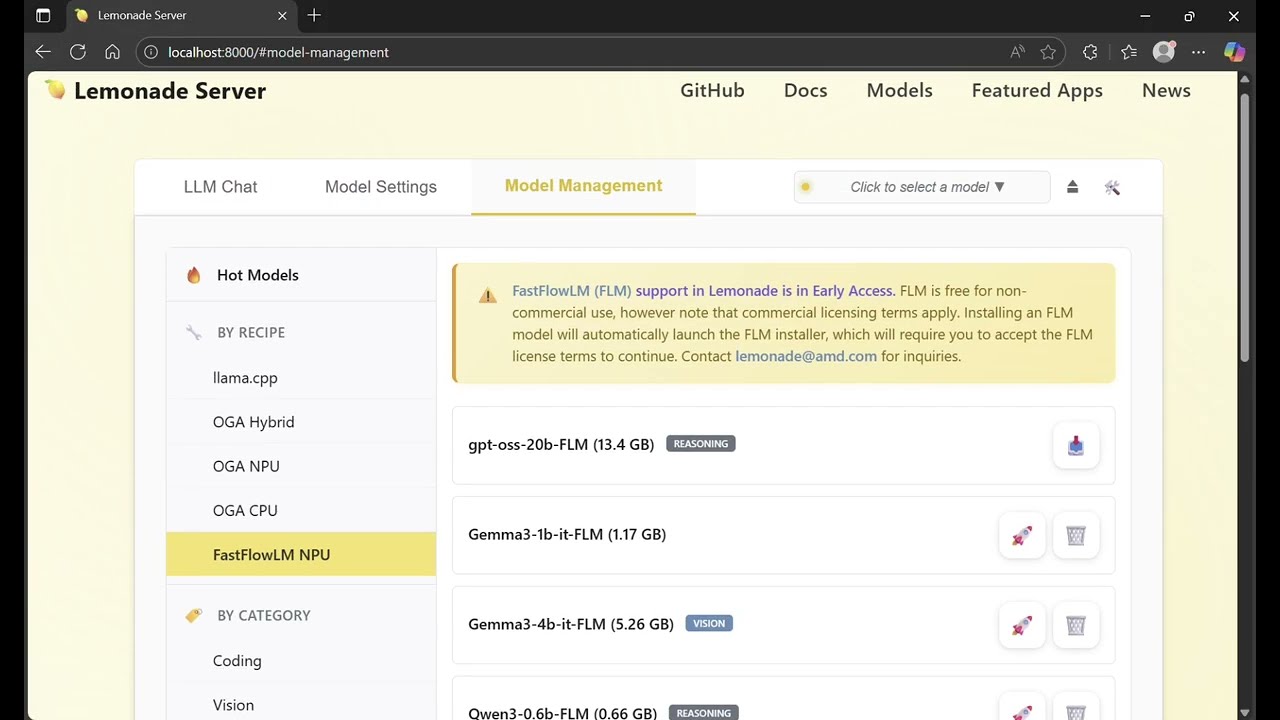Download the gpt-oss-20b-FLM model

[1076, 446]
